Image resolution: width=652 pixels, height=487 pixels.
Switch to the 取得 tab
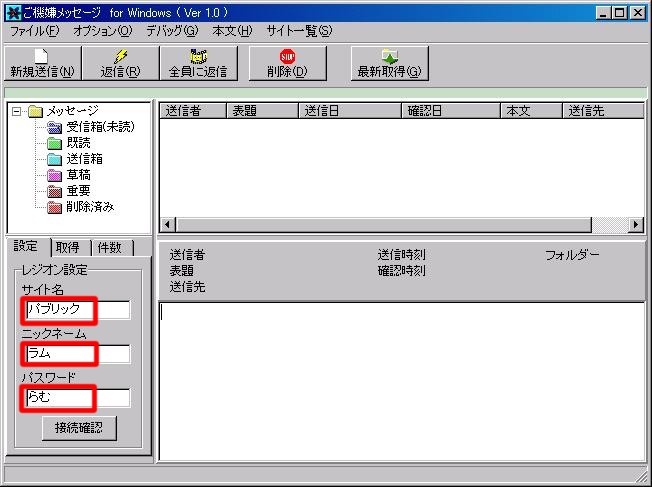pos(70,248)
